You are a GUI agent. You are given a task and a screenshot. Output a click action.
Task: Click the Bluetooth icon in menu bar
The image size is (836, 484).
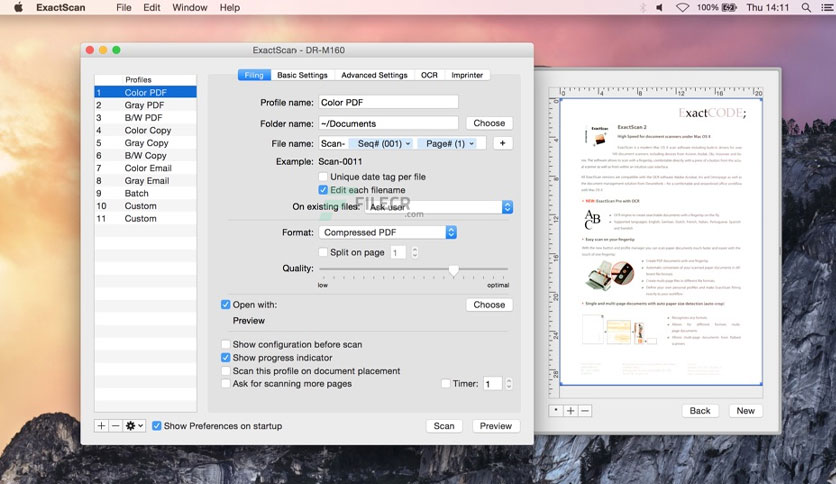(642, 7)
